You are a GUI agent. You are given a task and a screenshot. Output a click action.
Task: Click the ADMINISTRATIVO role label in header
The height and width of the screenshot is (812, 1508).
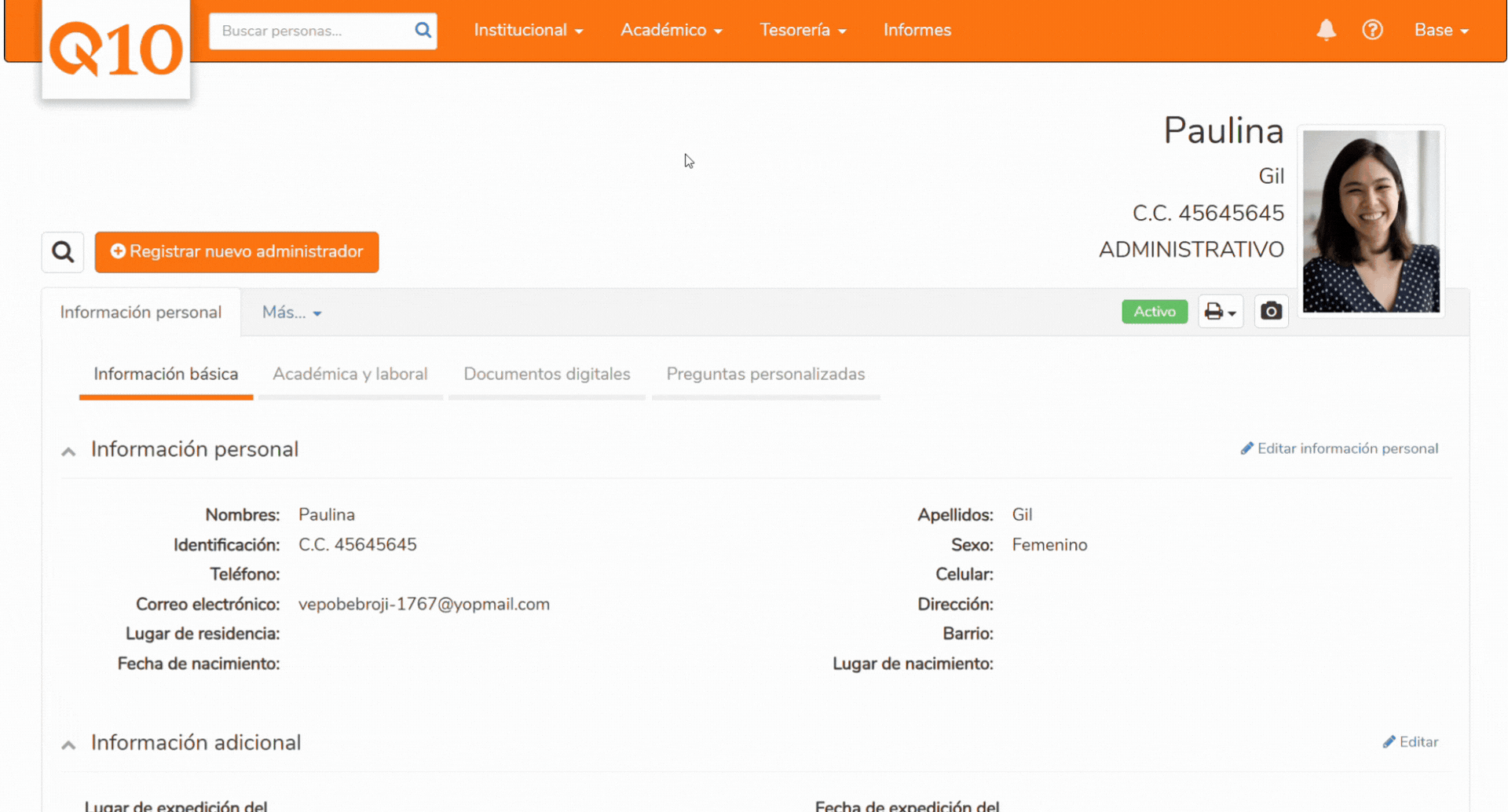click(x=1191, y=250)
